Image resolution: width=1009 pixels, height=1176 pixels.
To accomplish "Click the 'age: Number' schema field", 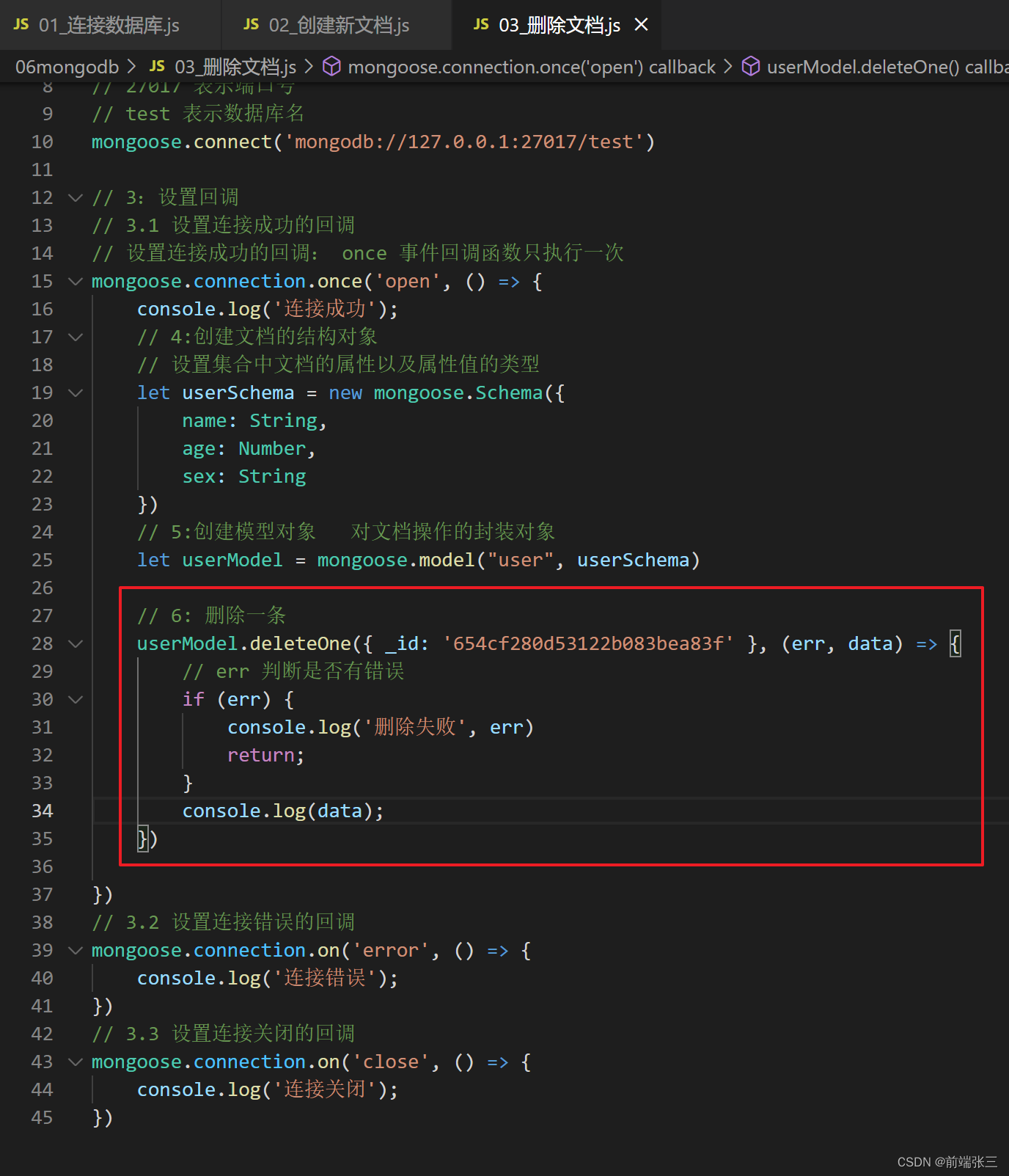I will click(244, 448).
